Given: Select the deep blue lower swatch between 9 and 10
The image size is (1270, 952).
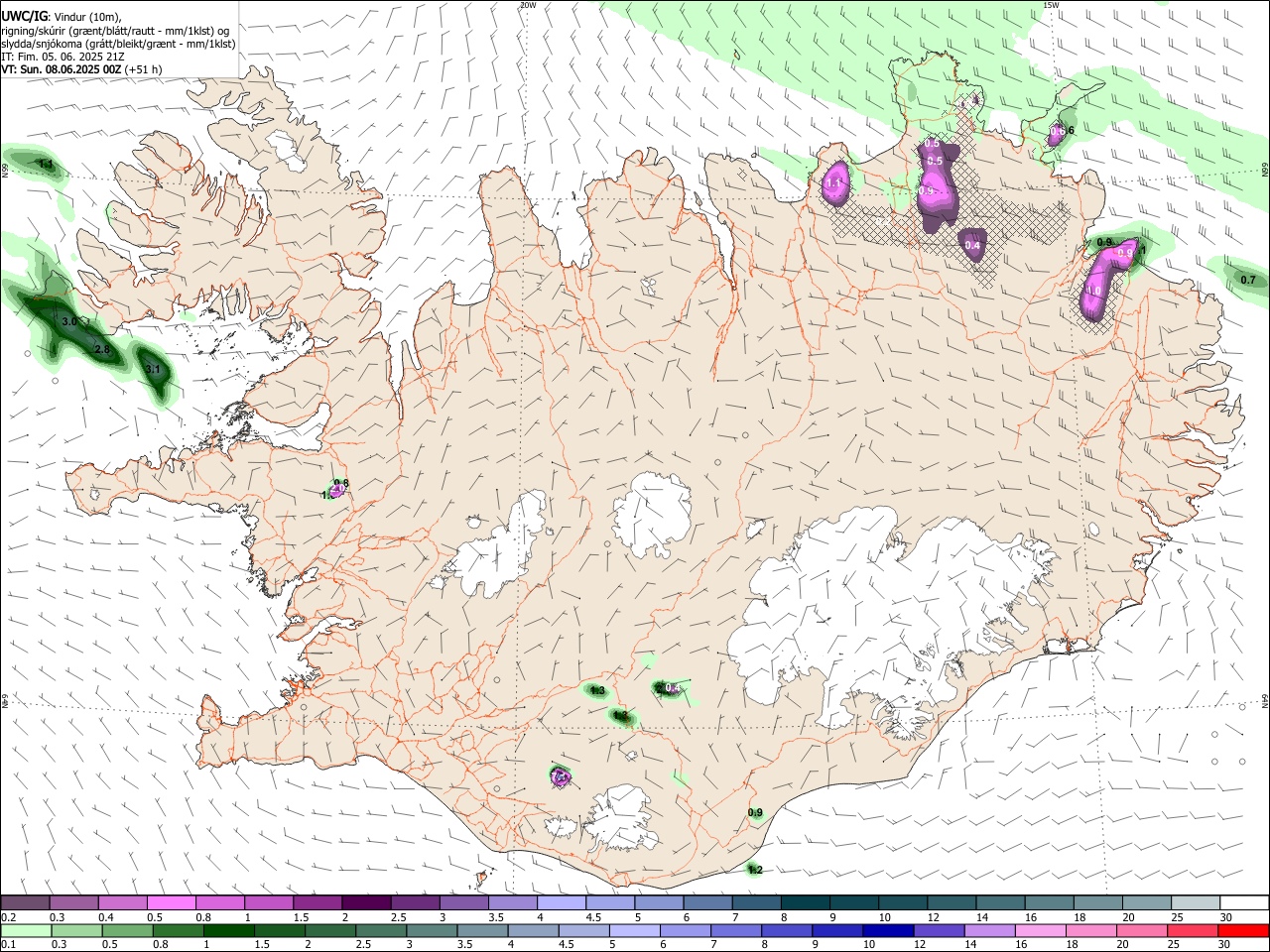Looking at the screenshot, I should pos(837,930).
